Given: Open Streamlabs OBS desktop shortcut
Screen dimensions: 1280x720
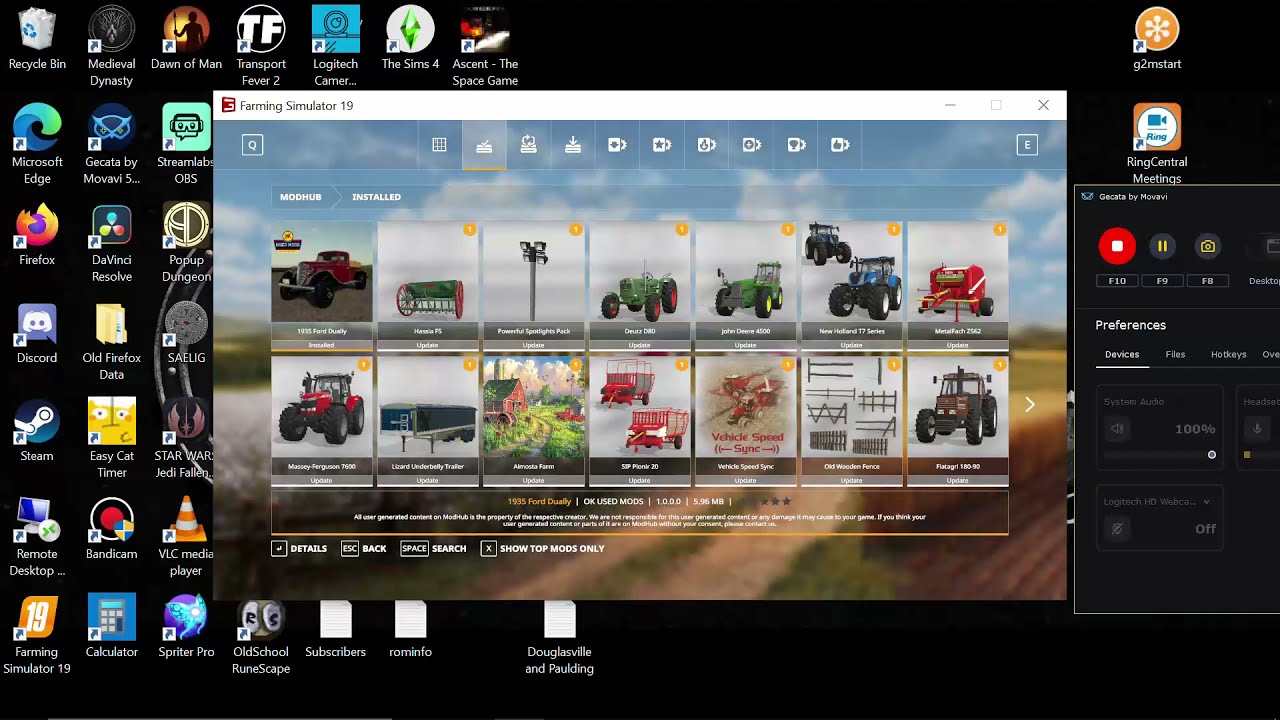Looking at the screenshot, I should pos(186,145).
